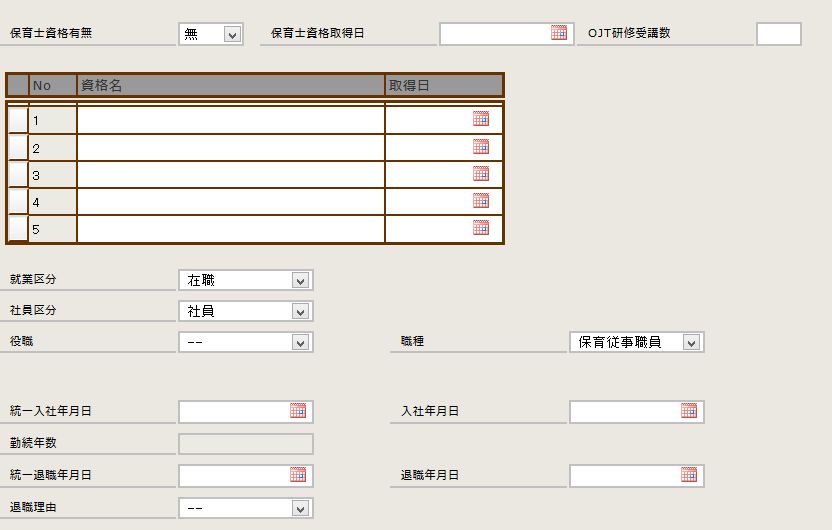
Task: Open calendar for 入社年月日
Action: point(689,411)
